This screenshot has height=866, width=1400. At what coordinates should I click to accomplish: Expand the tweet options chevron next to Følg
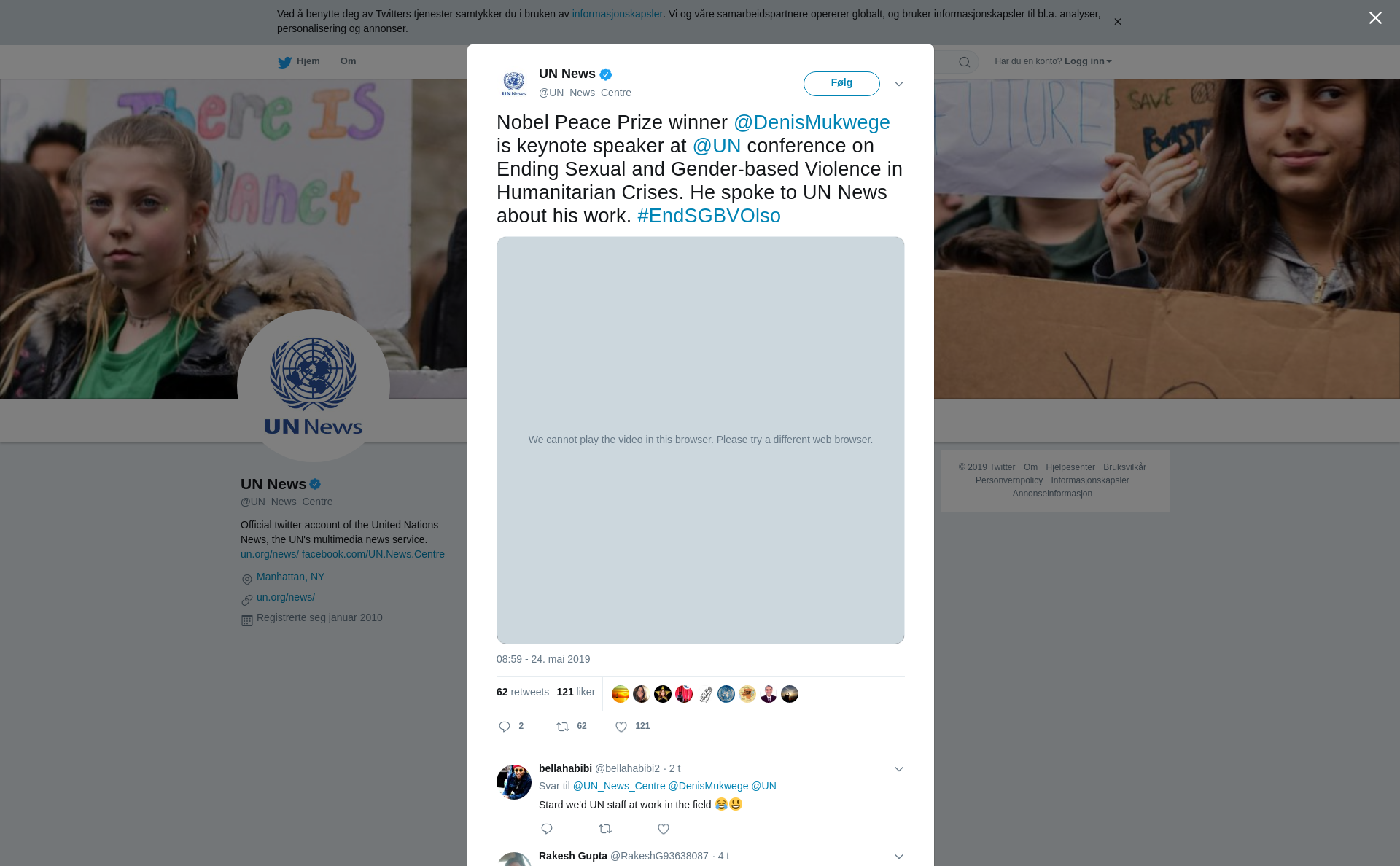coord(899,84)
